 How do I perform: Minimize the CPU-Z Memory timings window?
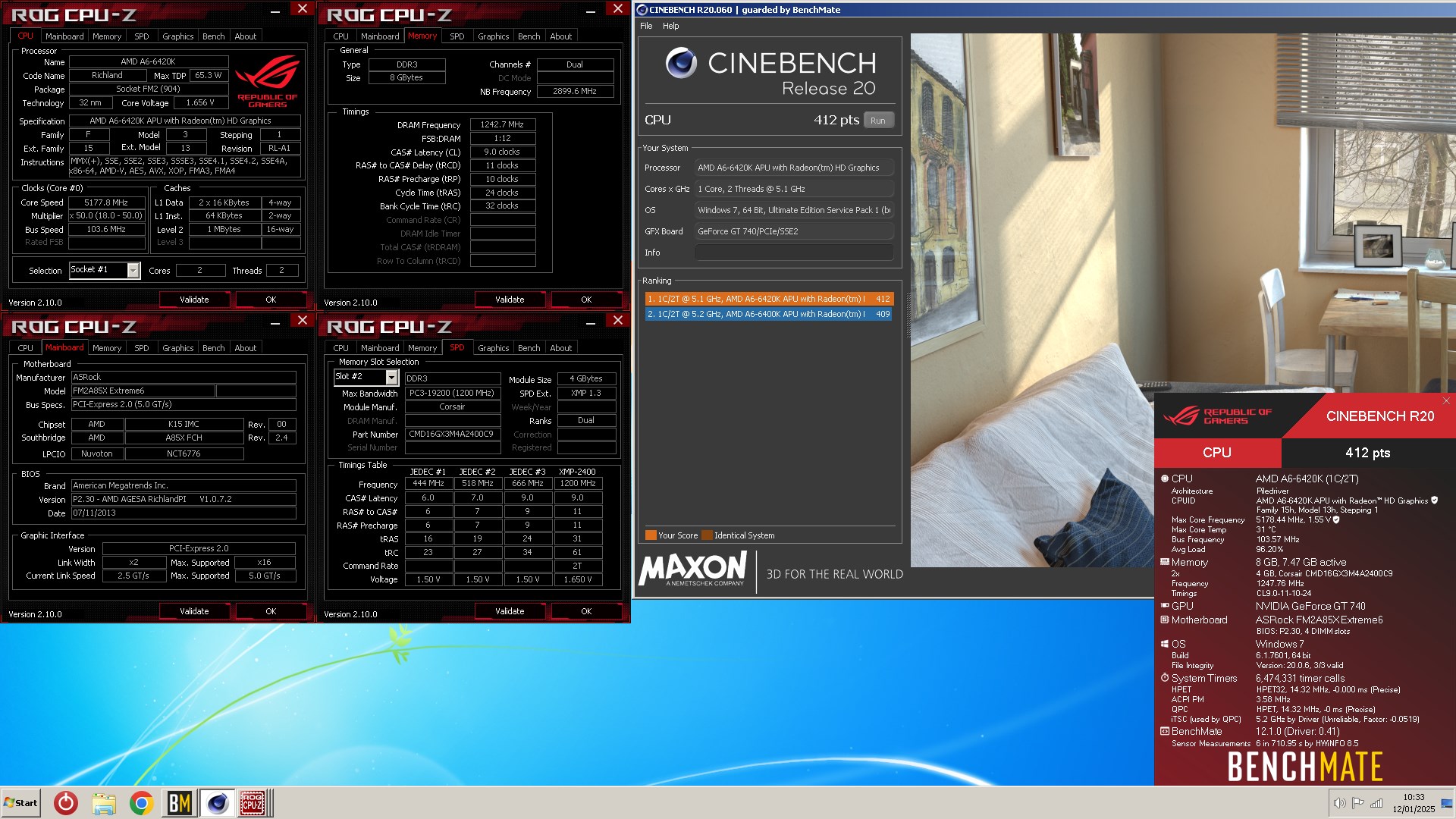tap(590, 11)
